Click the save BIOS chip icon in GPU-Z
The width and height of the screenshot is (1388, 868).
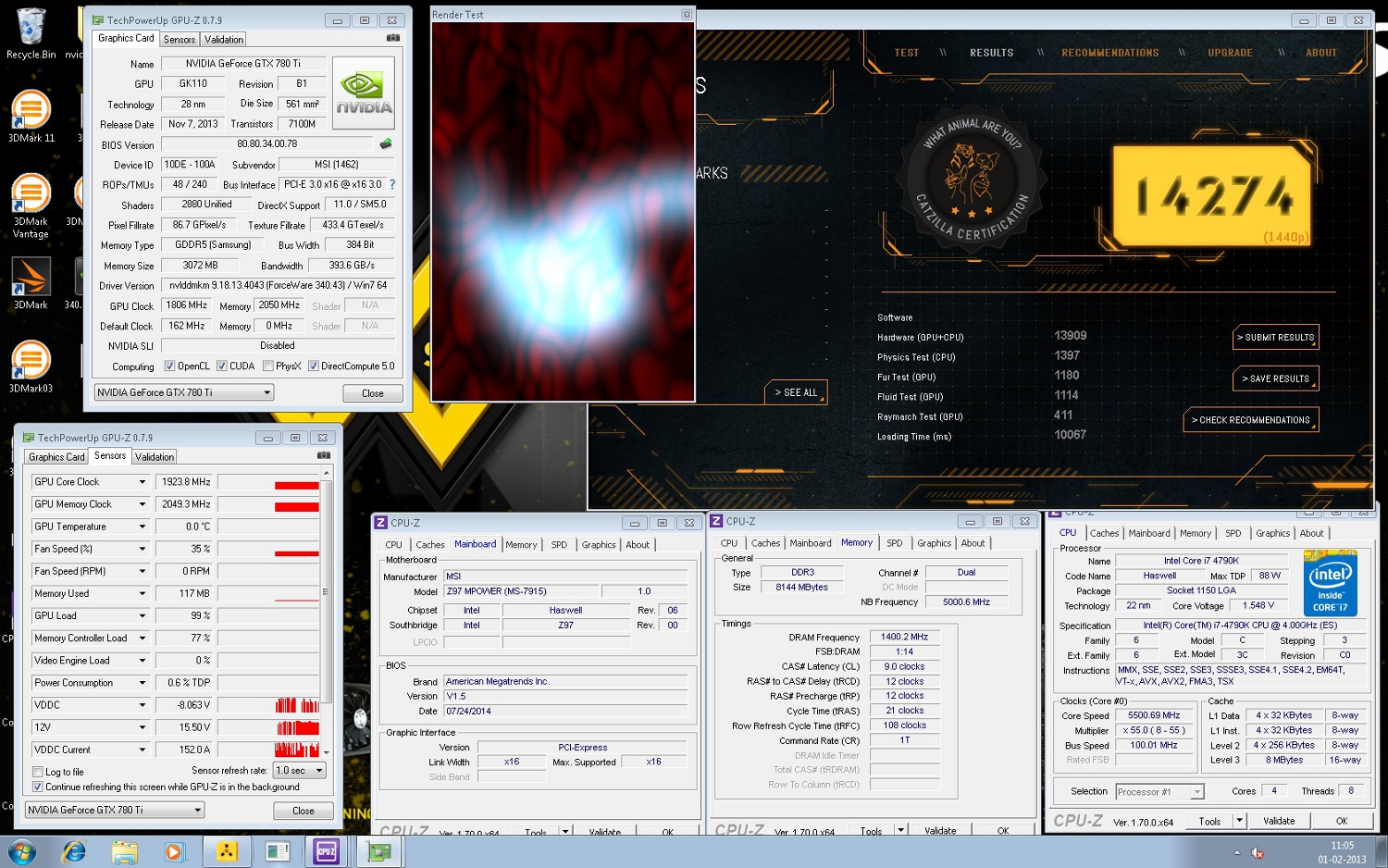point(386,143)
